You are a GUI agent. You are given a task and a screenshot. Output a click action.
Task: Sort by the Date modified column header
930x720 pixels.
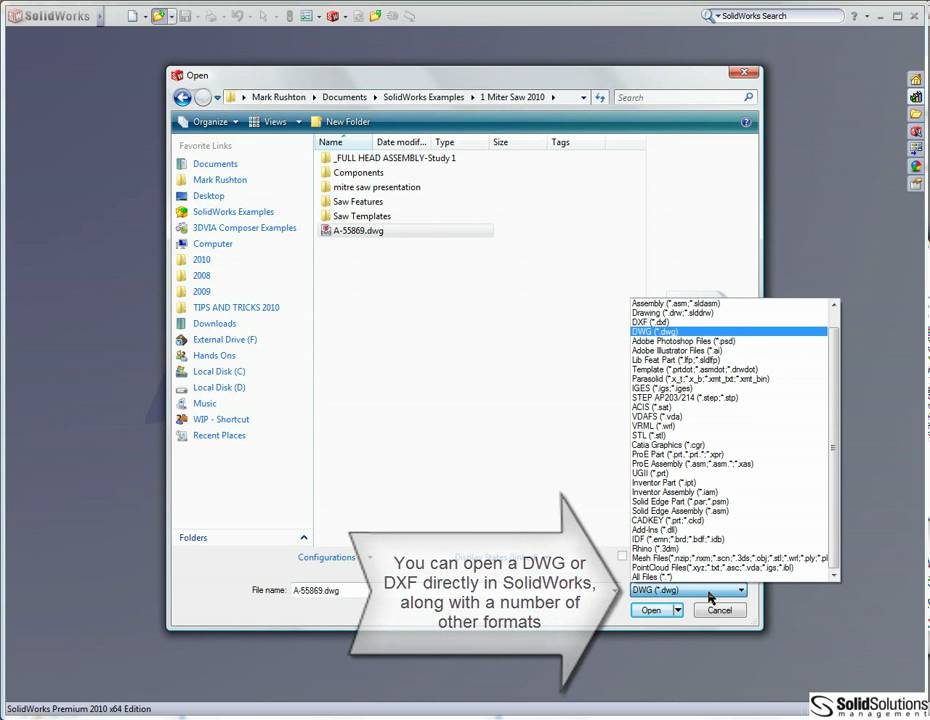[x=402, y=142]
